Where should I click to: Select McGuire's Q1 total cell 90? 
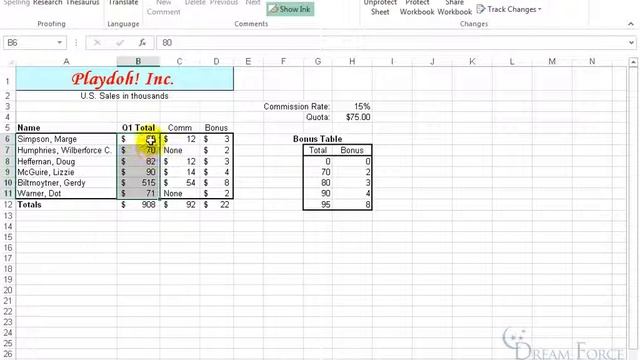pos(138,172)
